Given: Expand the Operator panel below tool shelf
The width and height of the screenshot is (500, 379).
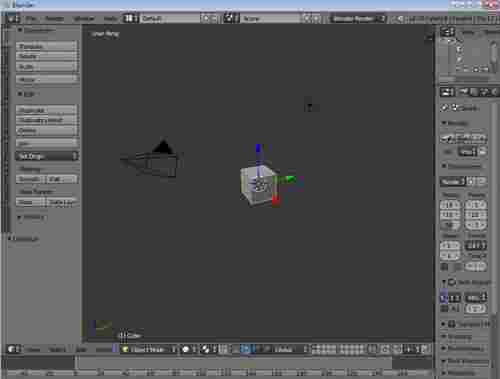Looking at the screenshot, I should point(9,238).
